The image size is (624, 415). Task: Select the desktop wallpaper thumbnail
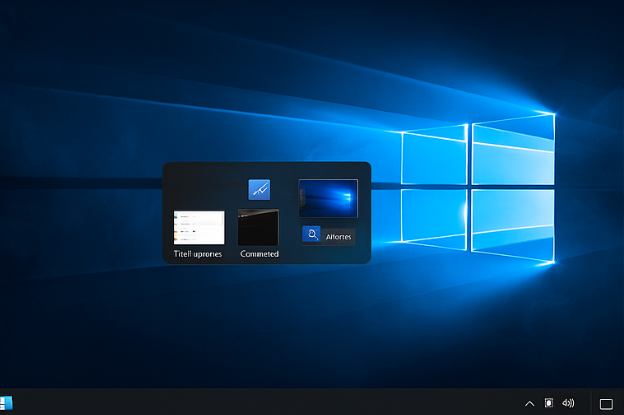(328, 198)
